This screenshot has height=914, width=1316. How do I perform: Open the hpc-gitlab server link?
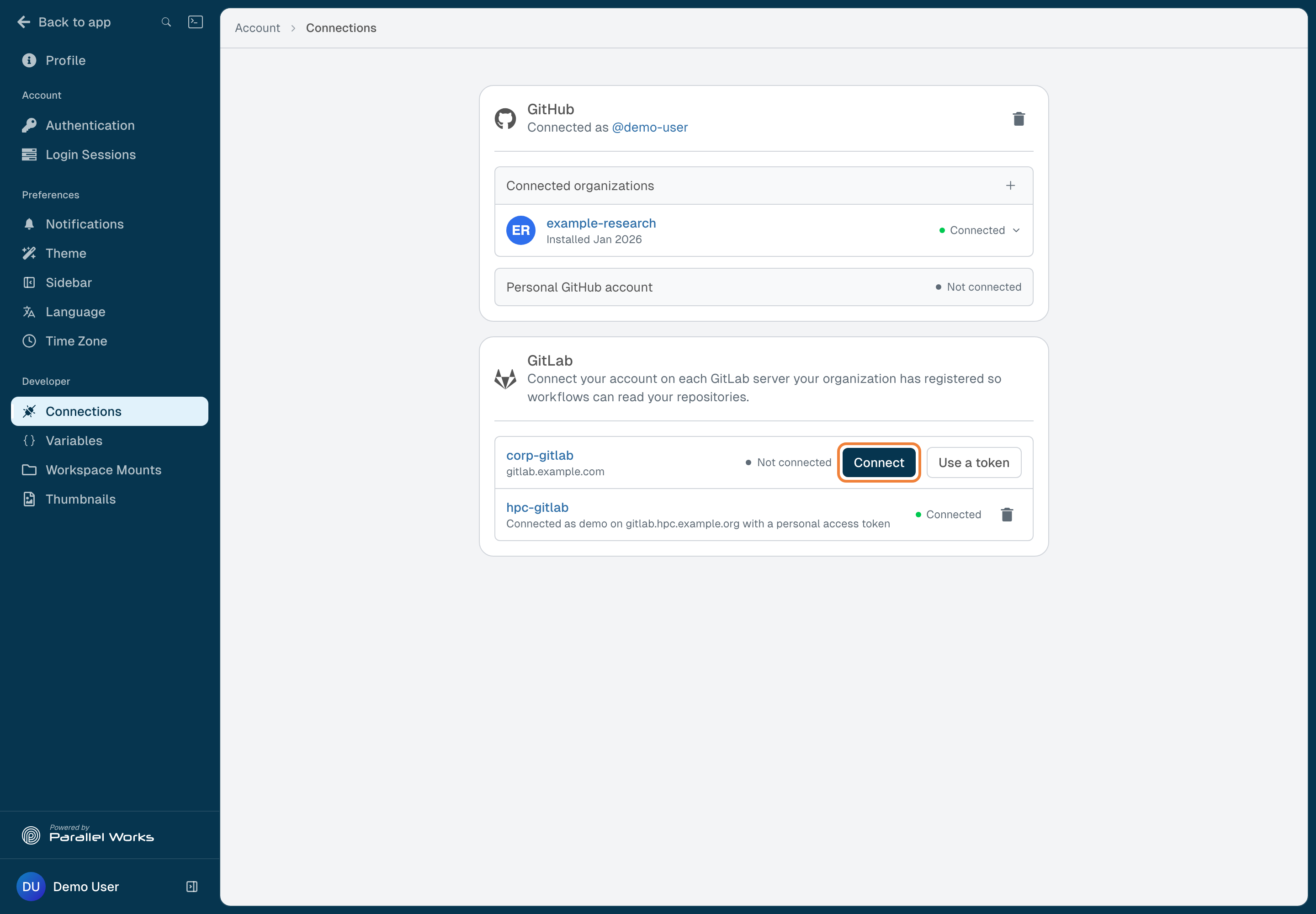(537, 507)
